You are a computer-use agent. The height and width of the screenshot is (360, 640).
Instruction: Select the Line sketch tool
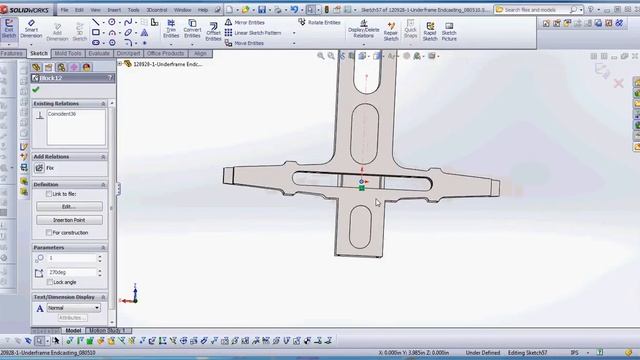pyautogui.click(x=96, y=22)
